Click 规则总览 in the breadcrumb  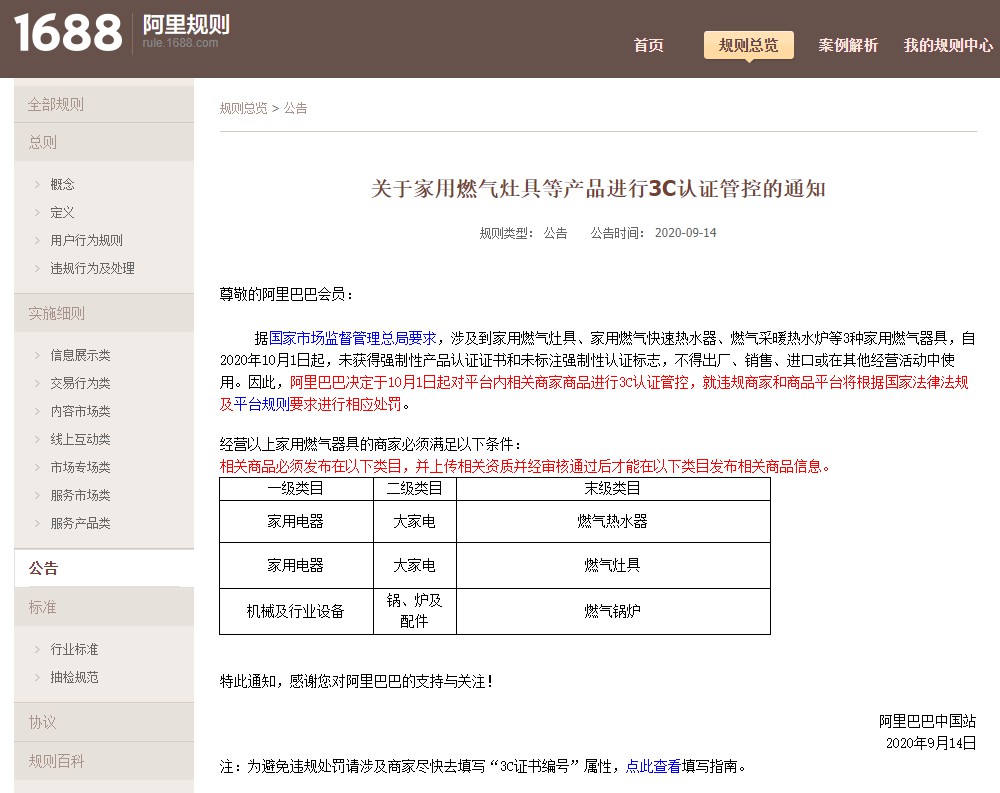click(x=244, y=108)
